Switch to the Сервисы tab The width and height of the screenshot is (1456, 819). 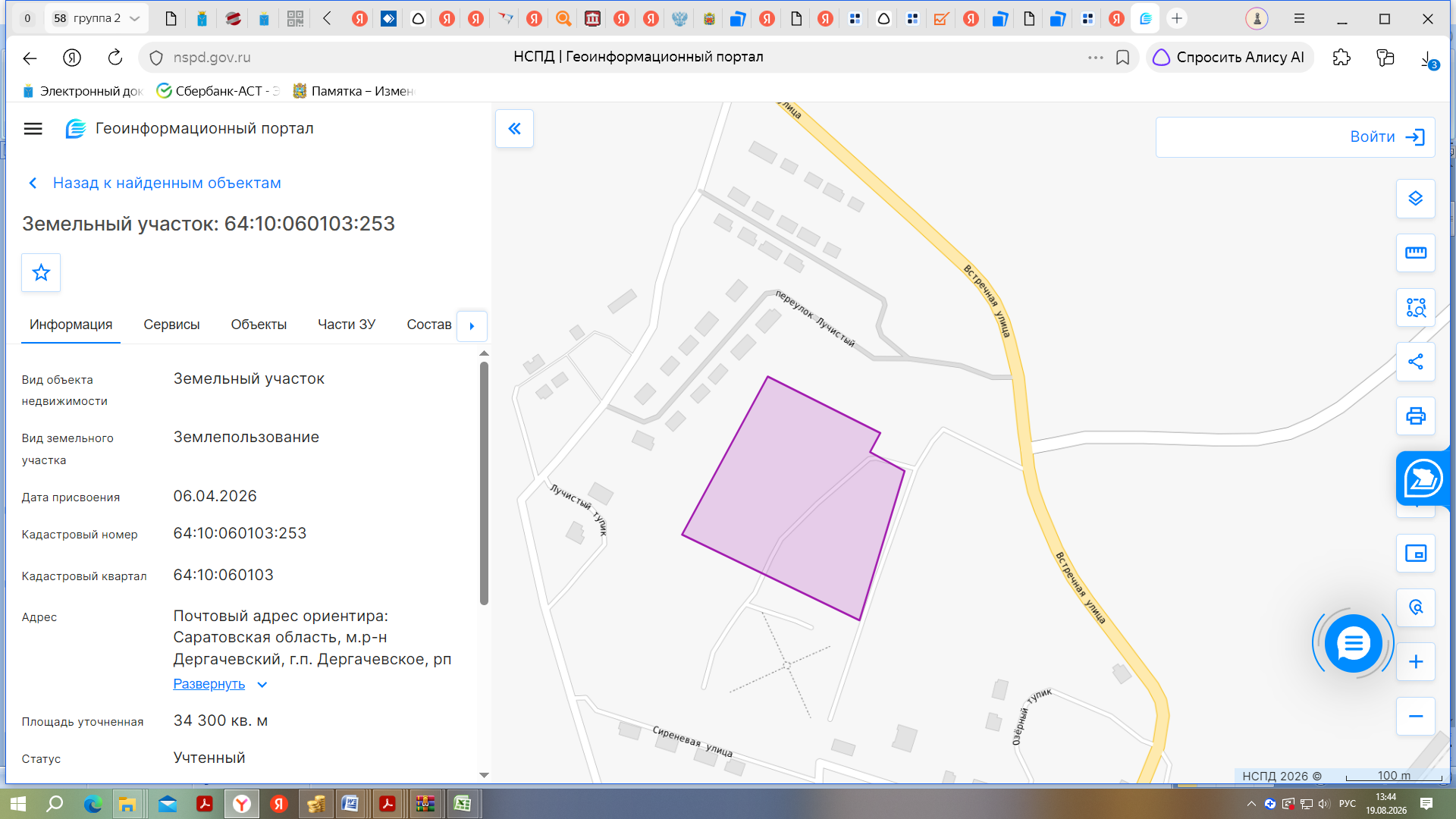171,325
